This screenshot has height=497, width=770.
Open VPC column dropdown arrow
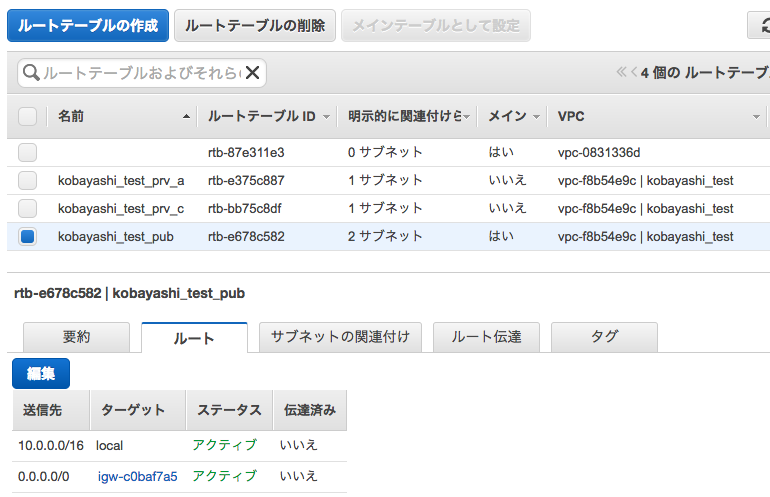(756, 117)
